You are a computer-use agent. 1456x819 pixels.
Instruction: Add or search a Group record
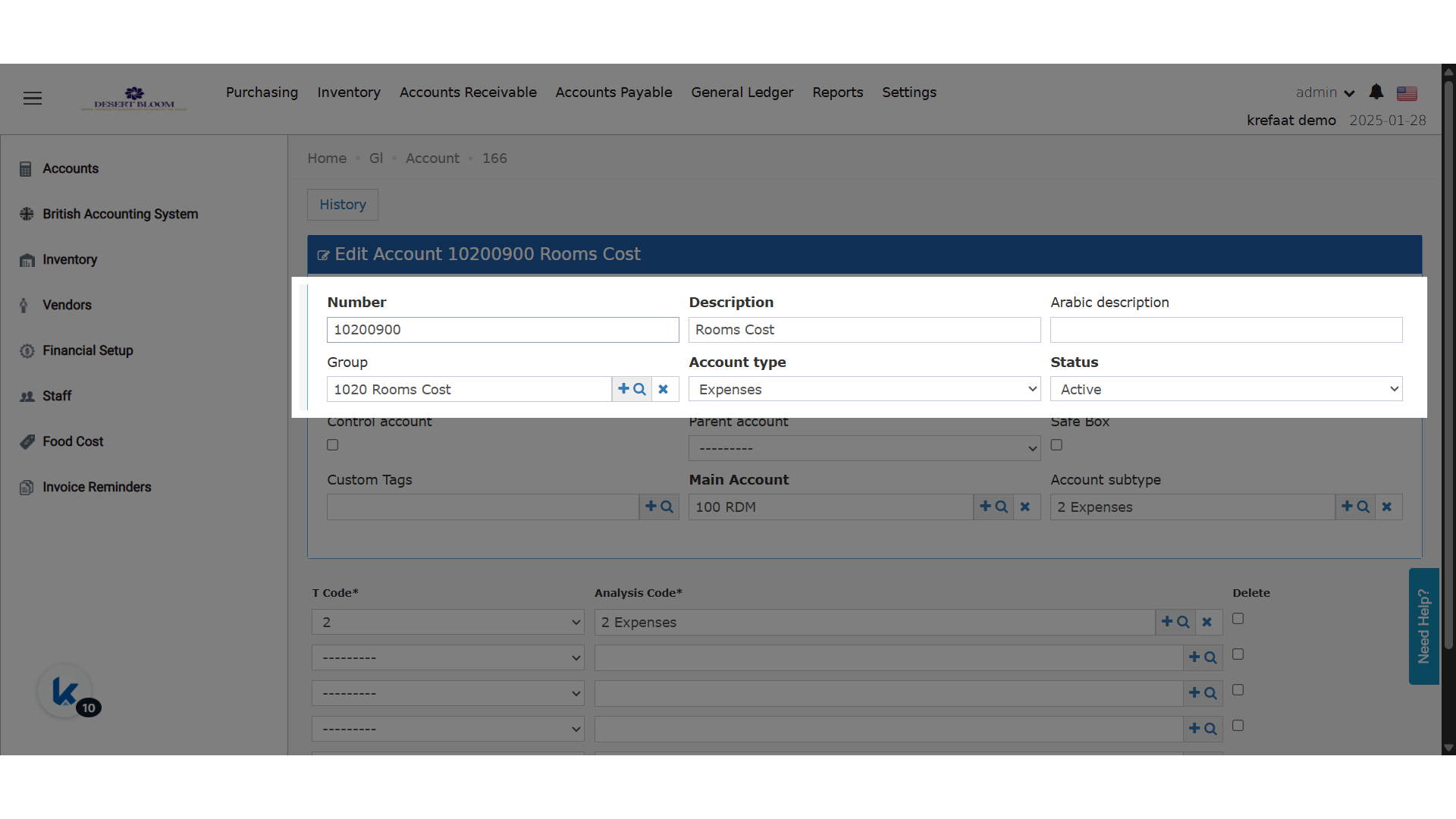click(632, 389)
